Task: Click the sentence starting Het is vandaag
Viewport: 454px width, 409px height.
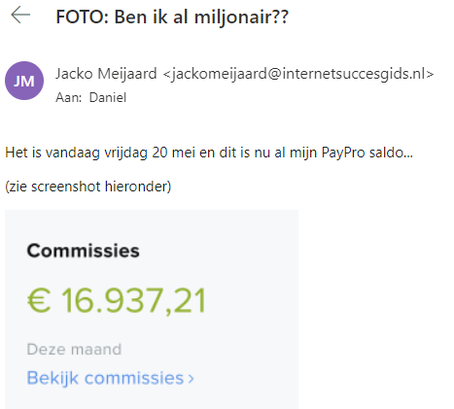Action: [209, 153]
